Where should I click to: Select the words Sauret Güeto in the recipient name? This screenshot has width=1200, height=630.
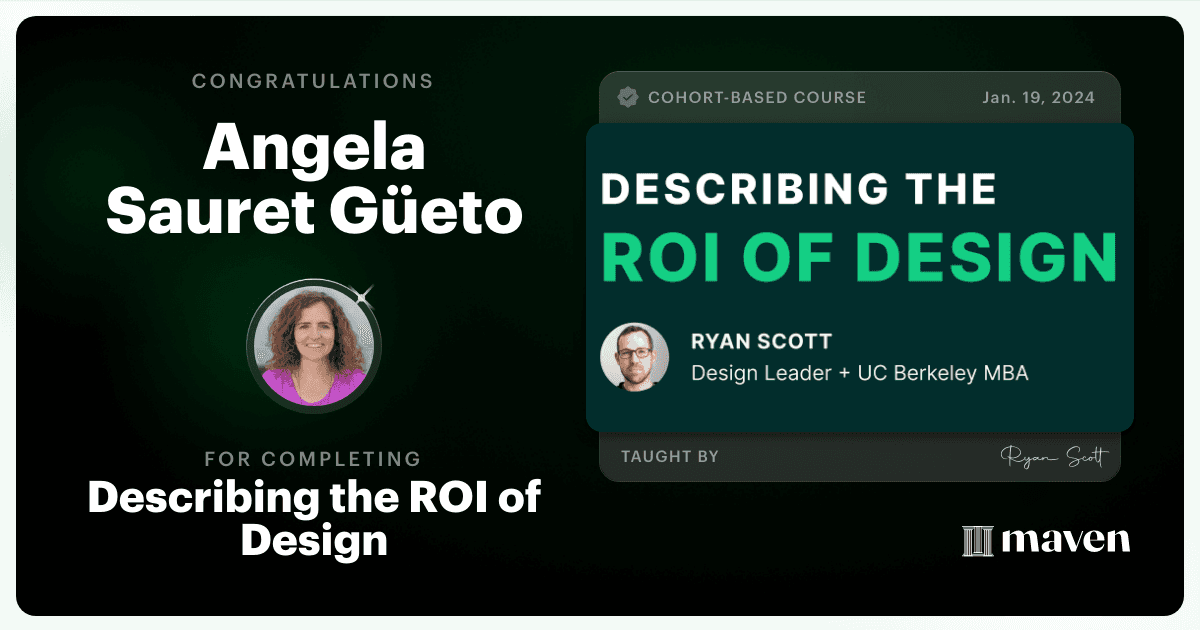314,212
